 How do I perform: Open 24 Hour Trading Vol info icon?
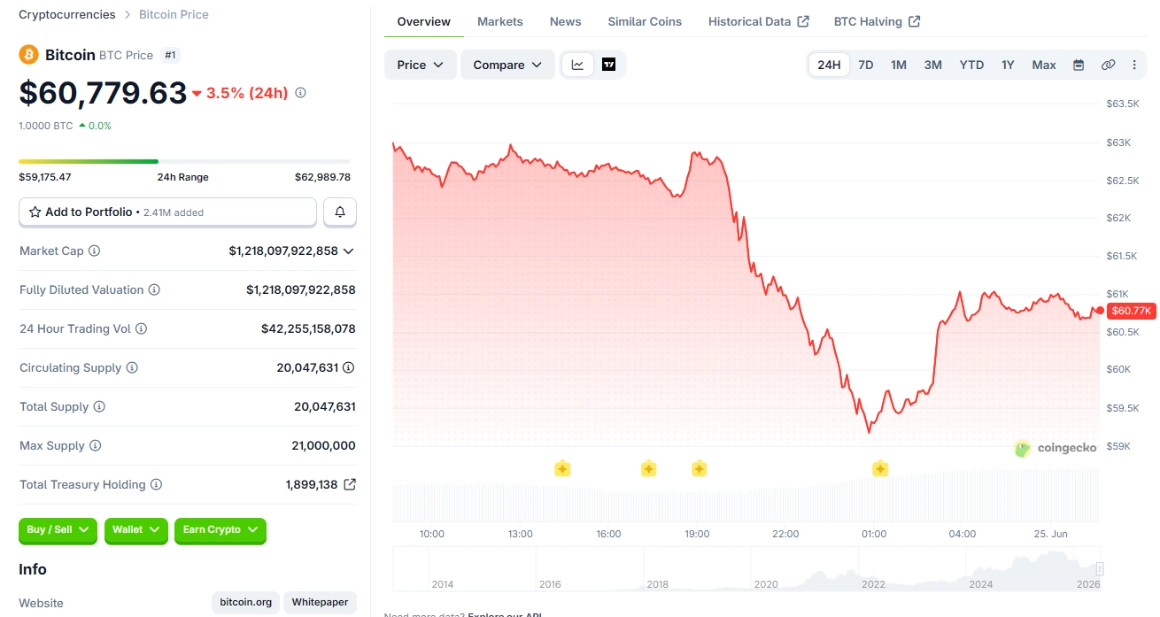[x=141, y=328]
